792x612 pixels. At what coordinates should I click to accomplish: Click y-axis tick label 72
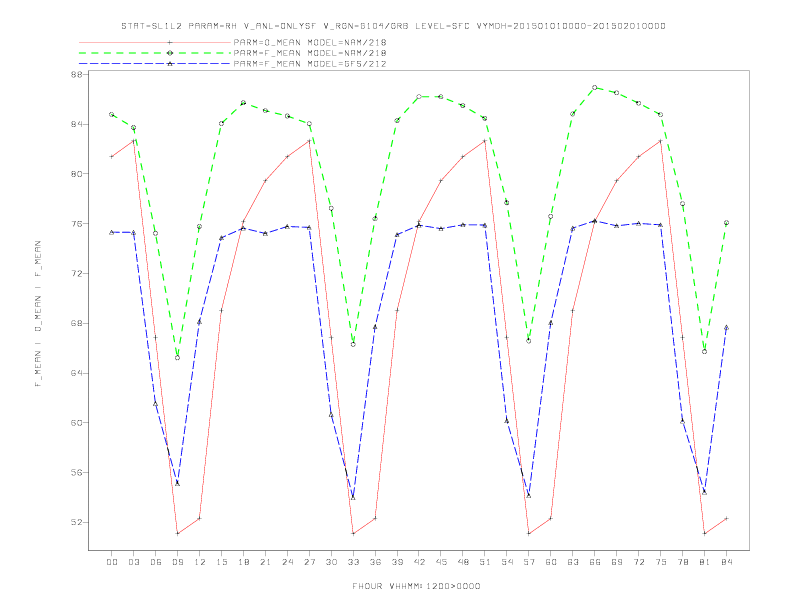pos(79,274)
